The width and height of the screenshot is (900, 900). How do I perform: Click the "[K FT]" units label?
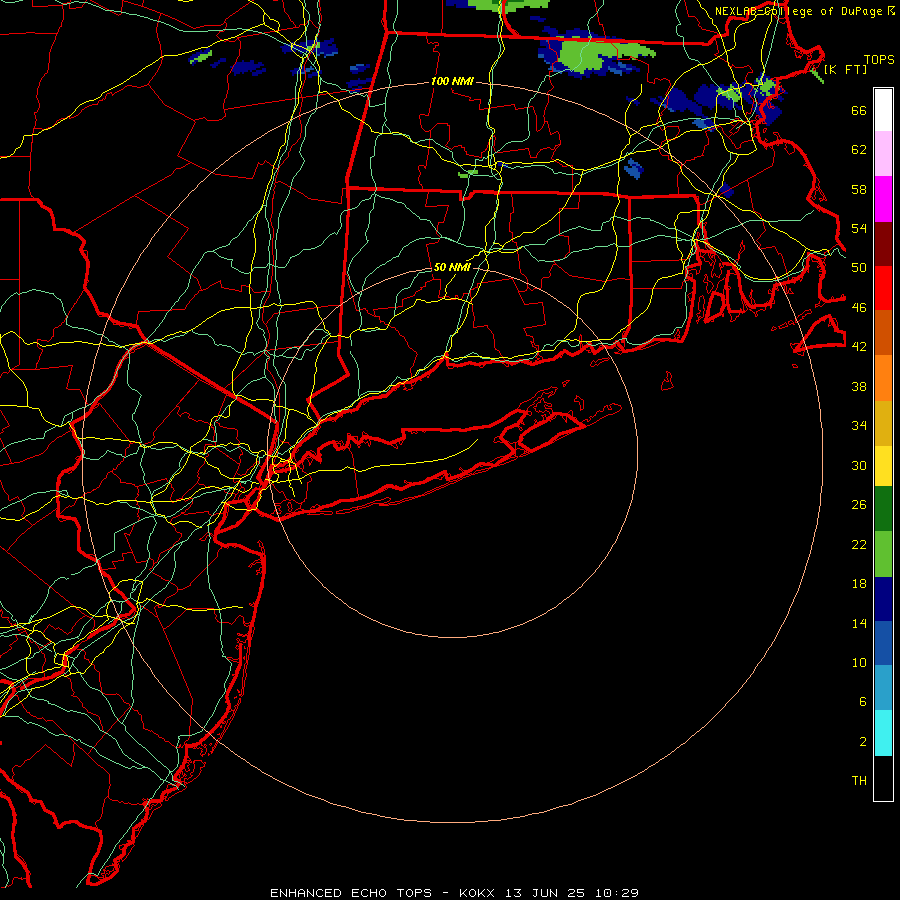(845, 70)
